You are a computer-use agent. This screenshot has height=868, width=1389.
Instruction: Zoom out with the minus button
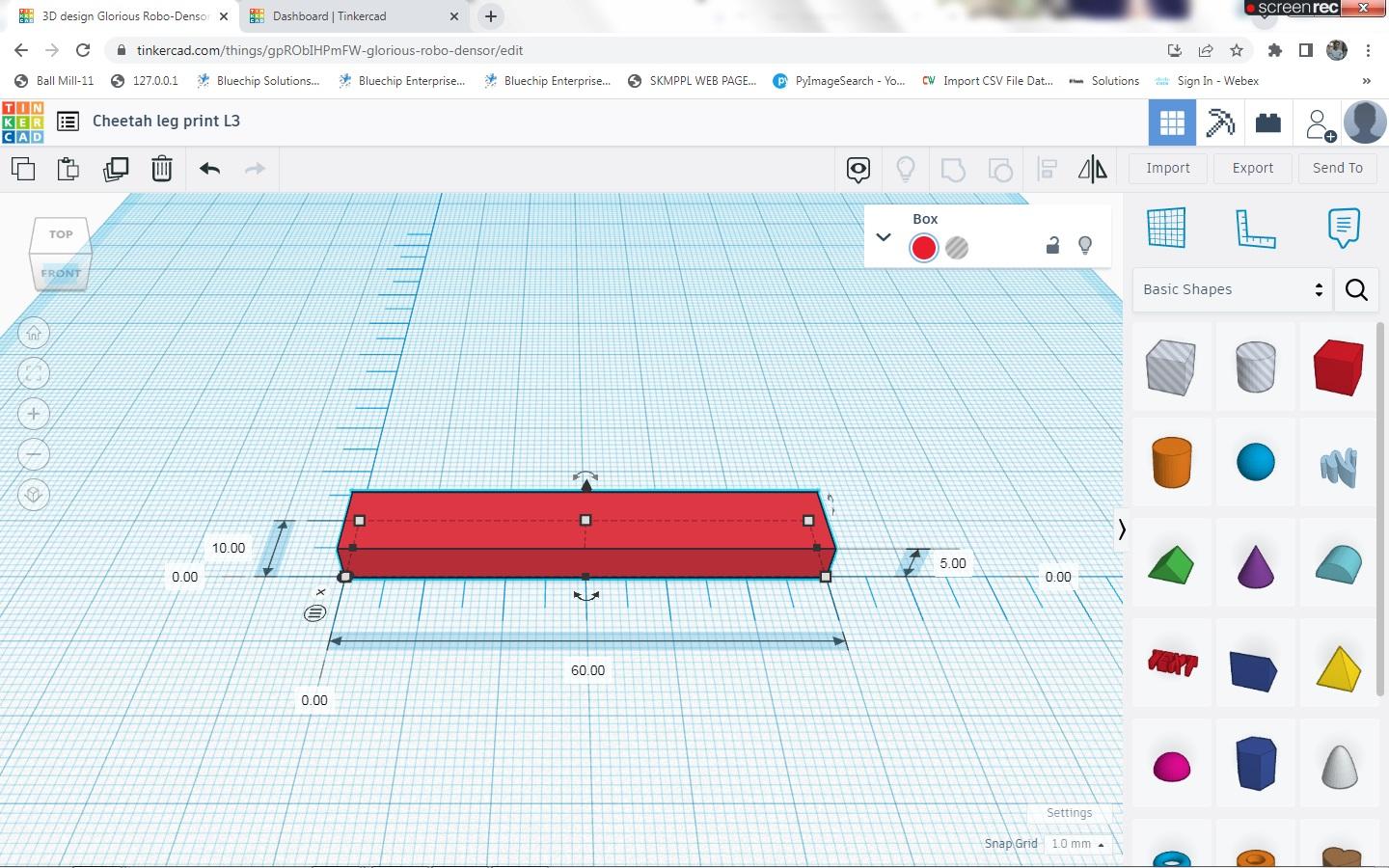[34, 454]
